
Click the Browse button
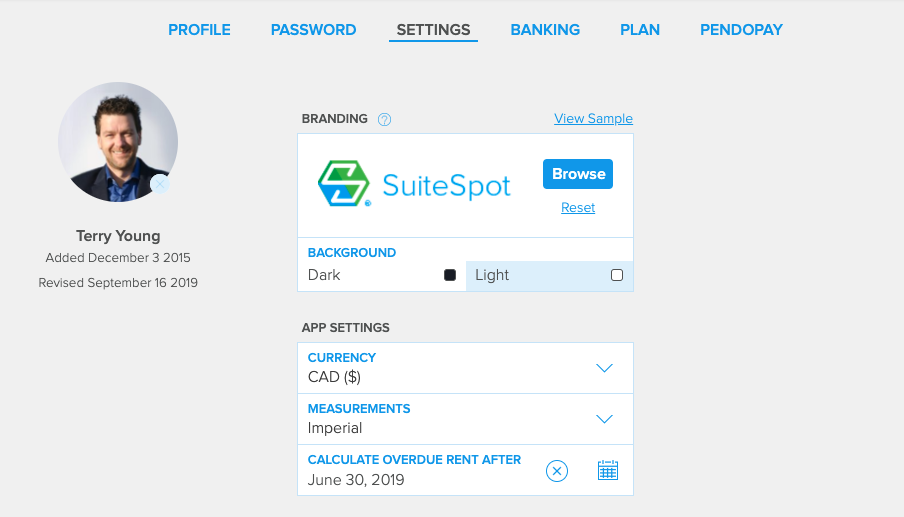[x=578, y=174]
